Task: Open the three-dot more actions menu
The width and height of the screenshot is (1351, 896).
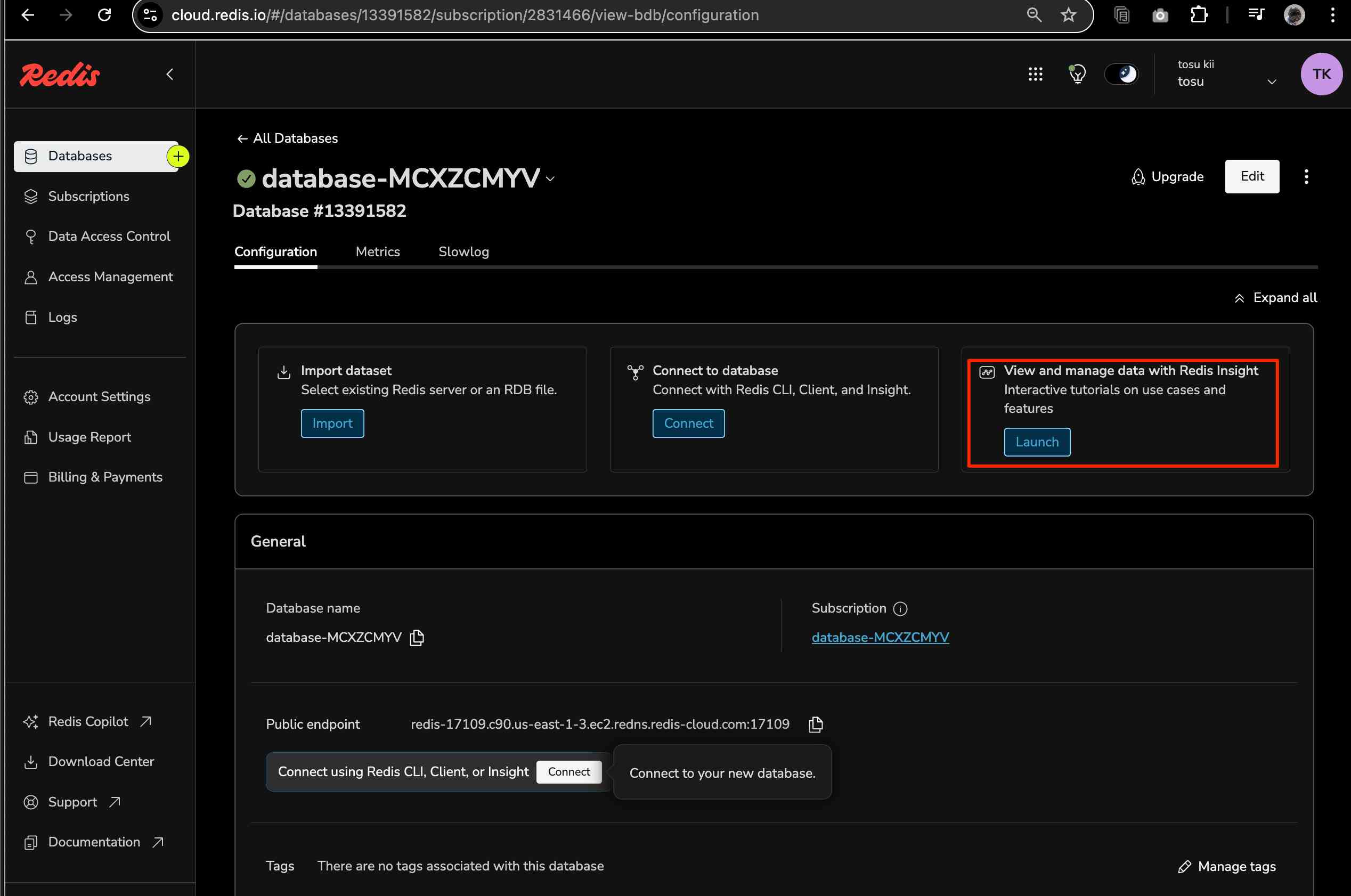Action: pos(1306,176)
